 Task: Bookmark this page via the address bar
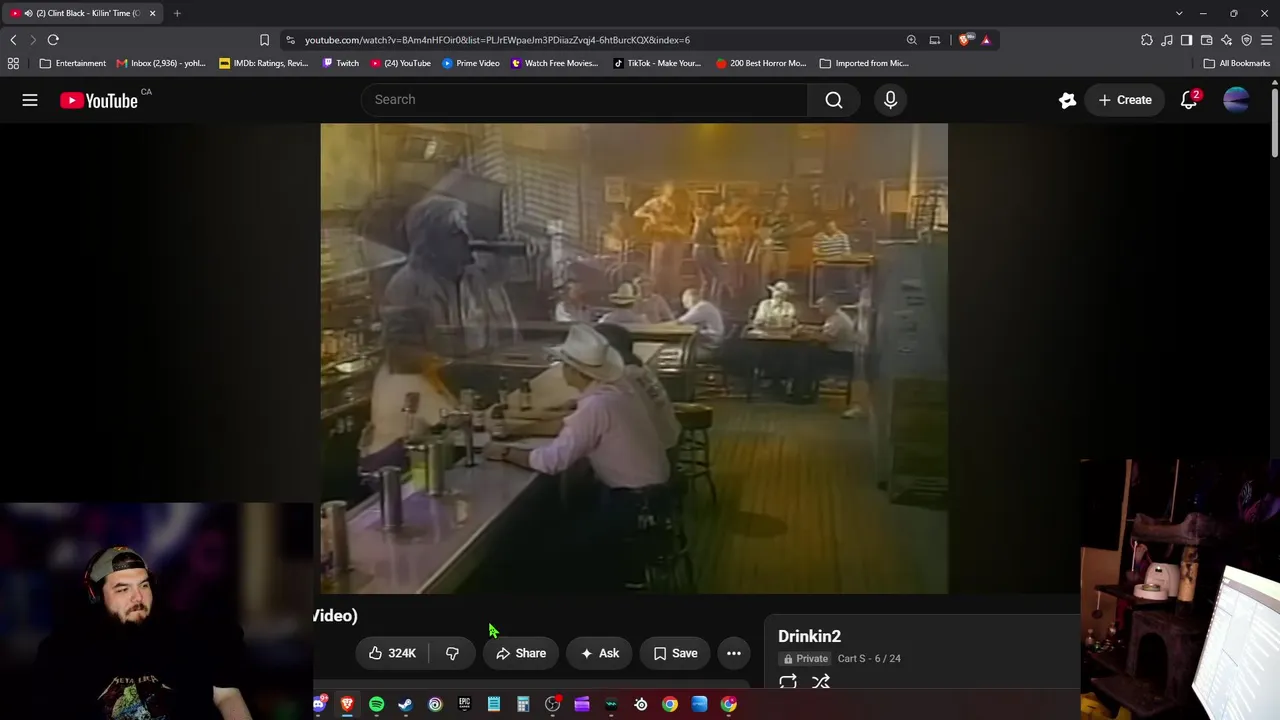(x=264, y=40)
